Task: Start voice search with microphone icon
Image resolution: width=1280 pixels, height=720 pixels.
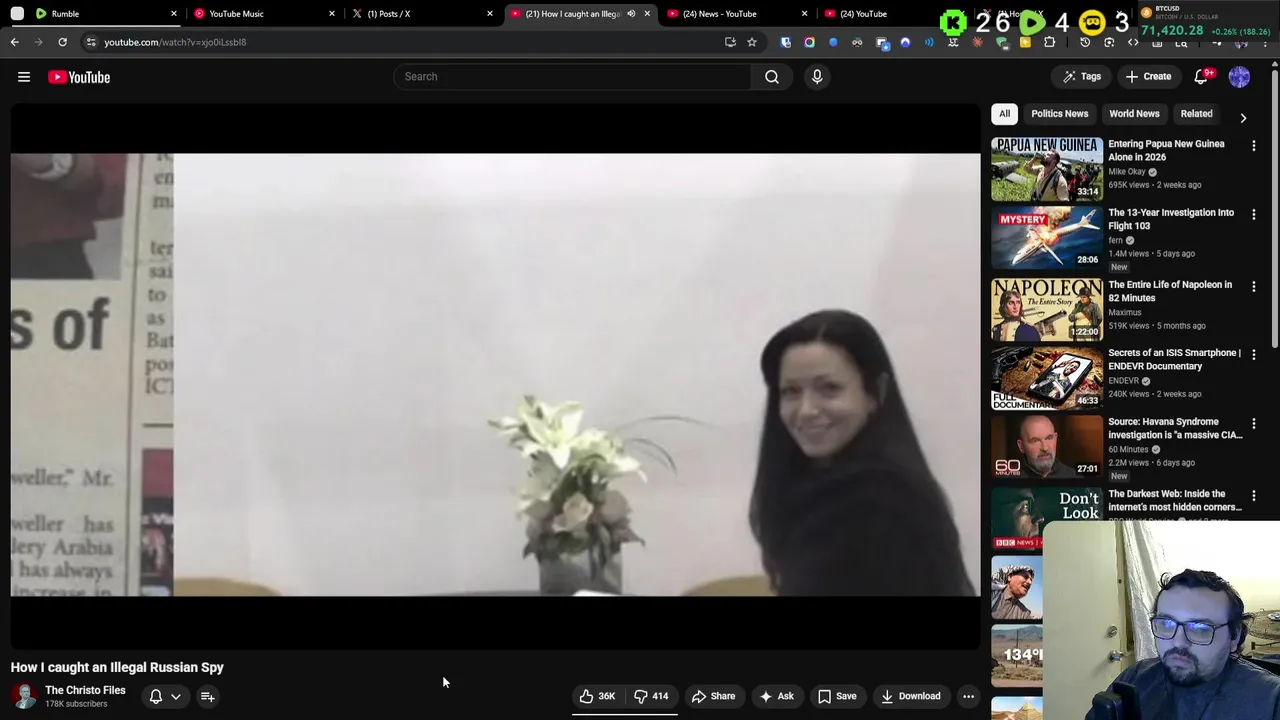Action: click(x=817, y=77)
